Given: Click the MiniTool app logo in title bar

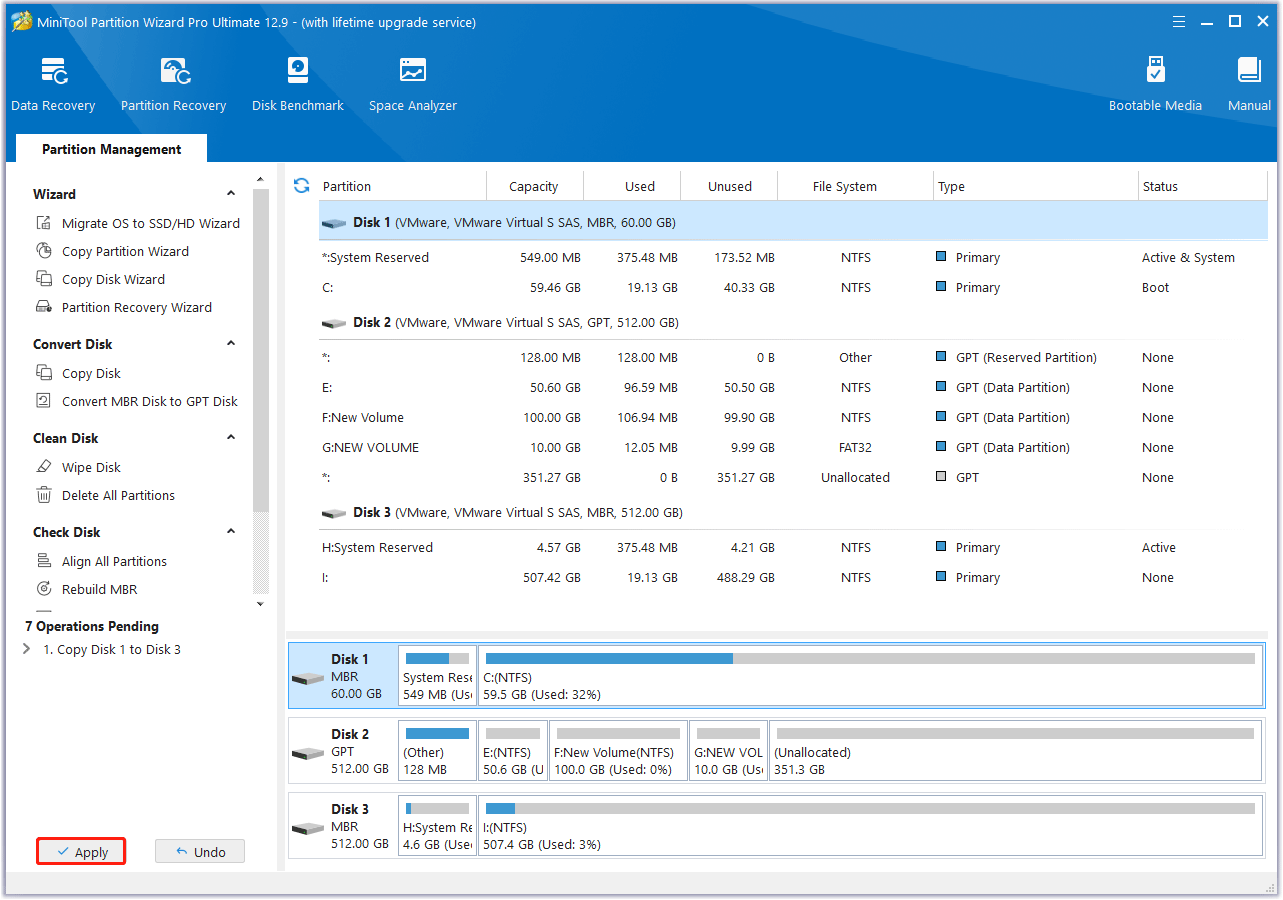Looking at the screenshot, I should pos(21,21).
